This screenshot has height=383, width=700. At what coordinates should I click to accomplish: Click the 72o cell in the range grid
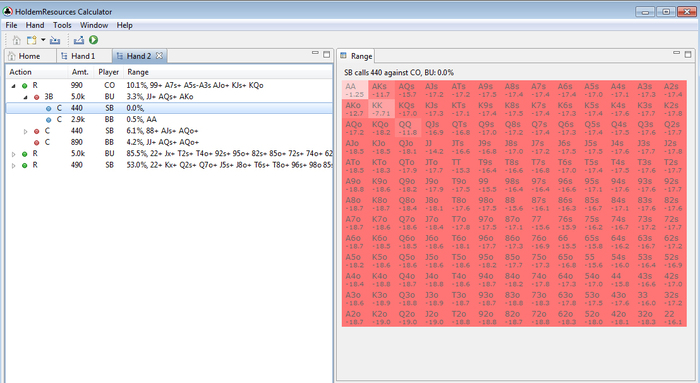(540, 317)
